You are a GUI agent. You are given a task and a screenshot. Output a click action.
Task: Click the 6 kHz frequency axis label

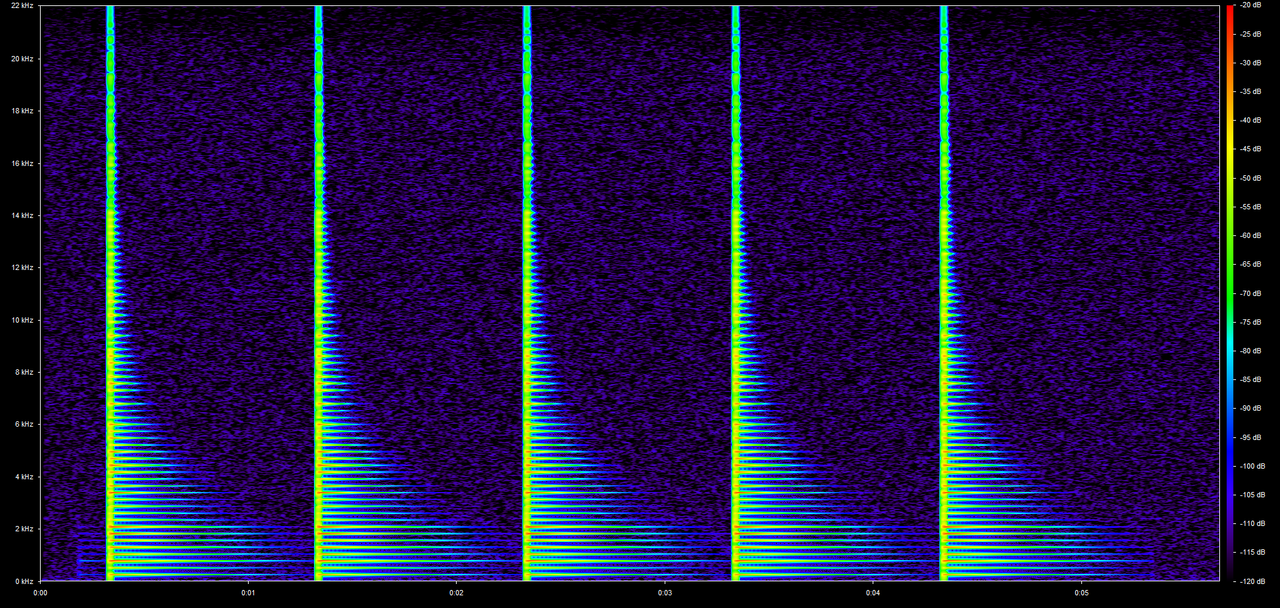pos(24,424)
